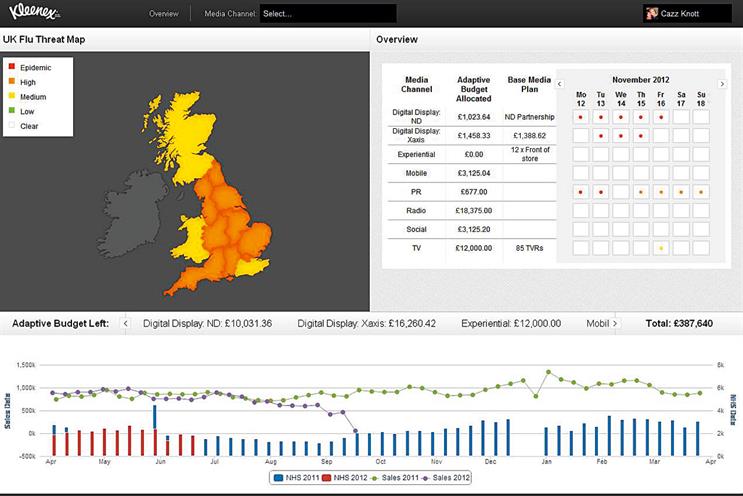Toggle PR Monday 12 cell
Viewport: 743px width, 496px height.
click(581, 192)
